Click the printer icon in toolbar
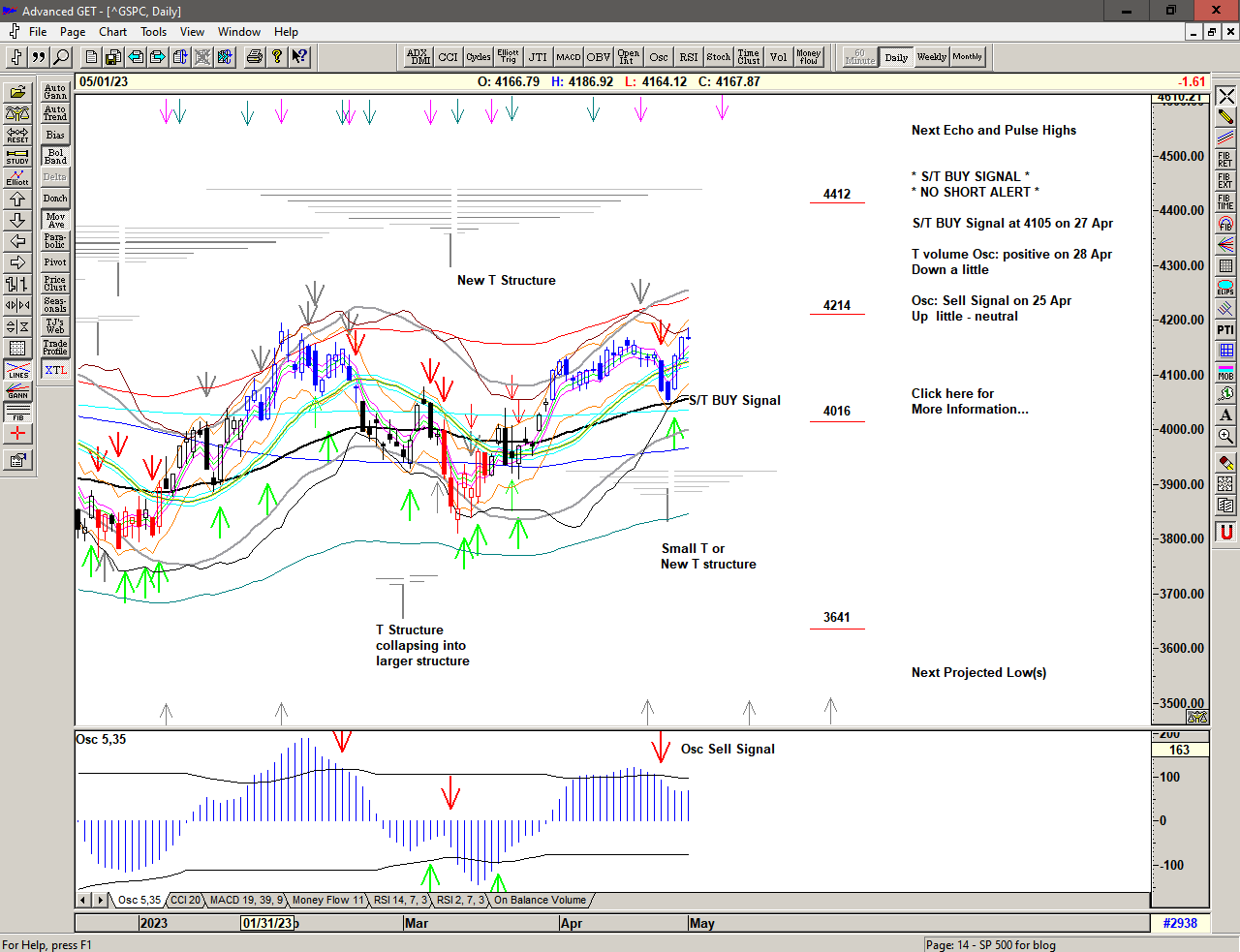 [254, 57]
